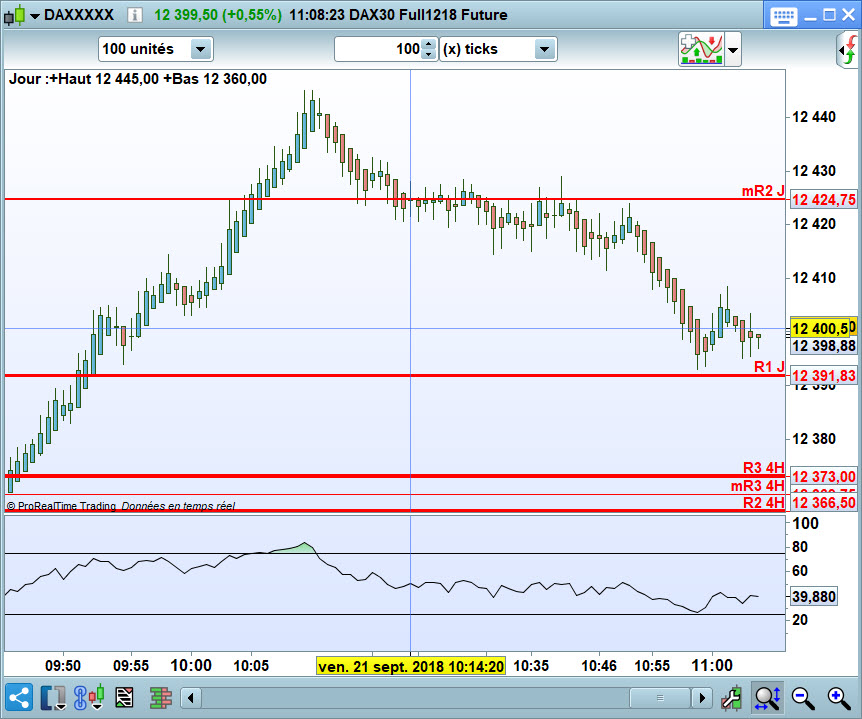The width and height of the screenshot is (862, 719).
Task: Expand the indicator list dropdown arrow
Action: point(733,49)
